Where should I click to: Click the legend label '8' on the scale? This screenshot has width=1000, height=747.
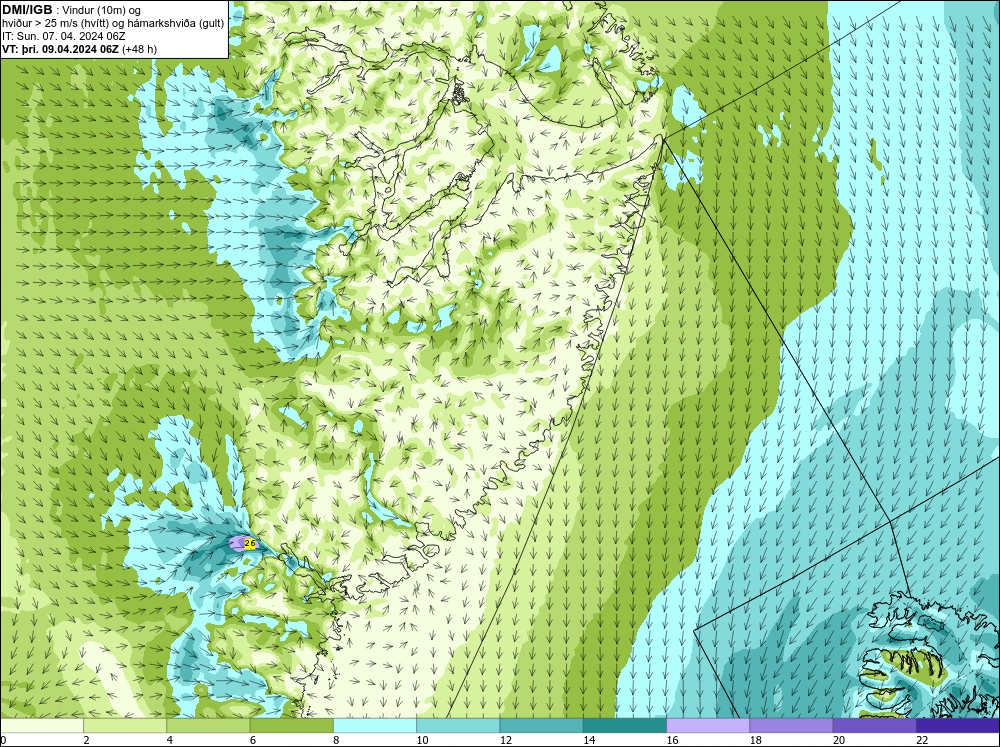336,740
